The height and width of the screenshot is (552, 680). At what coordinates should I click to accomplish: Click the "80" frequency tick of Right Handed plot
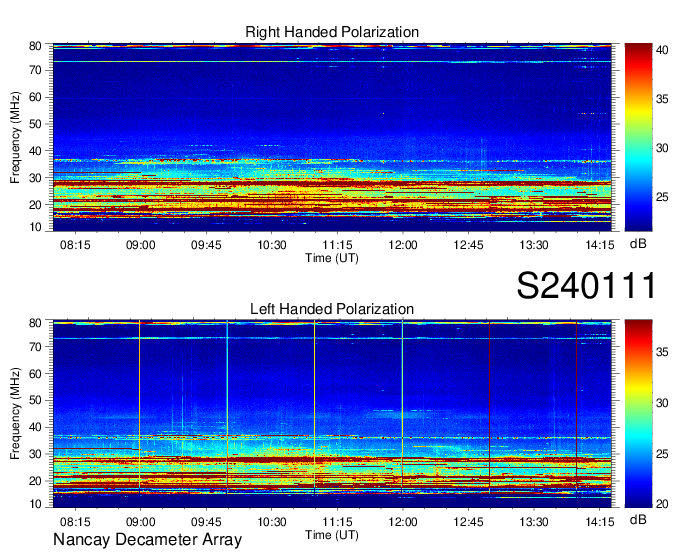(35, 46)
